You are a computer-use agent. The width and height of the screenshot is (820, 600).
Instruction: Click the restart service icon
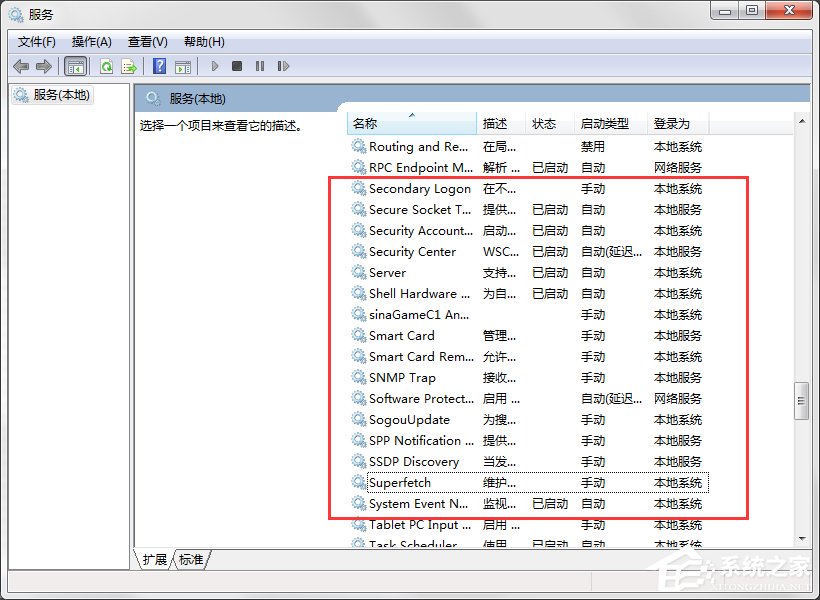[283, 66]
